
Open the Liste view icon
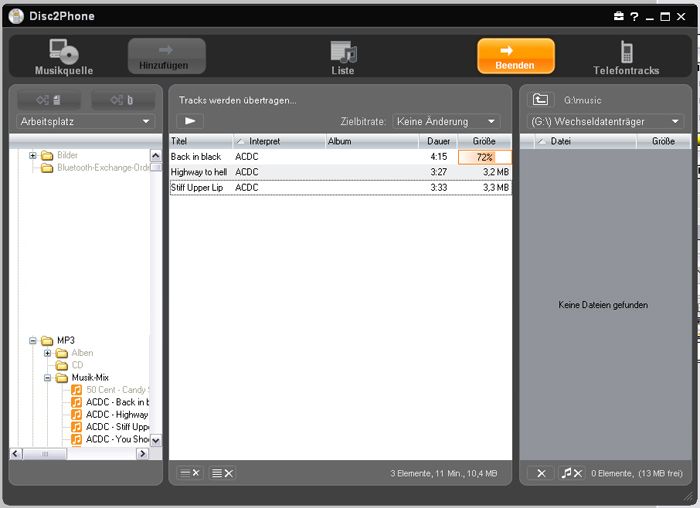(x=343, y=58)
